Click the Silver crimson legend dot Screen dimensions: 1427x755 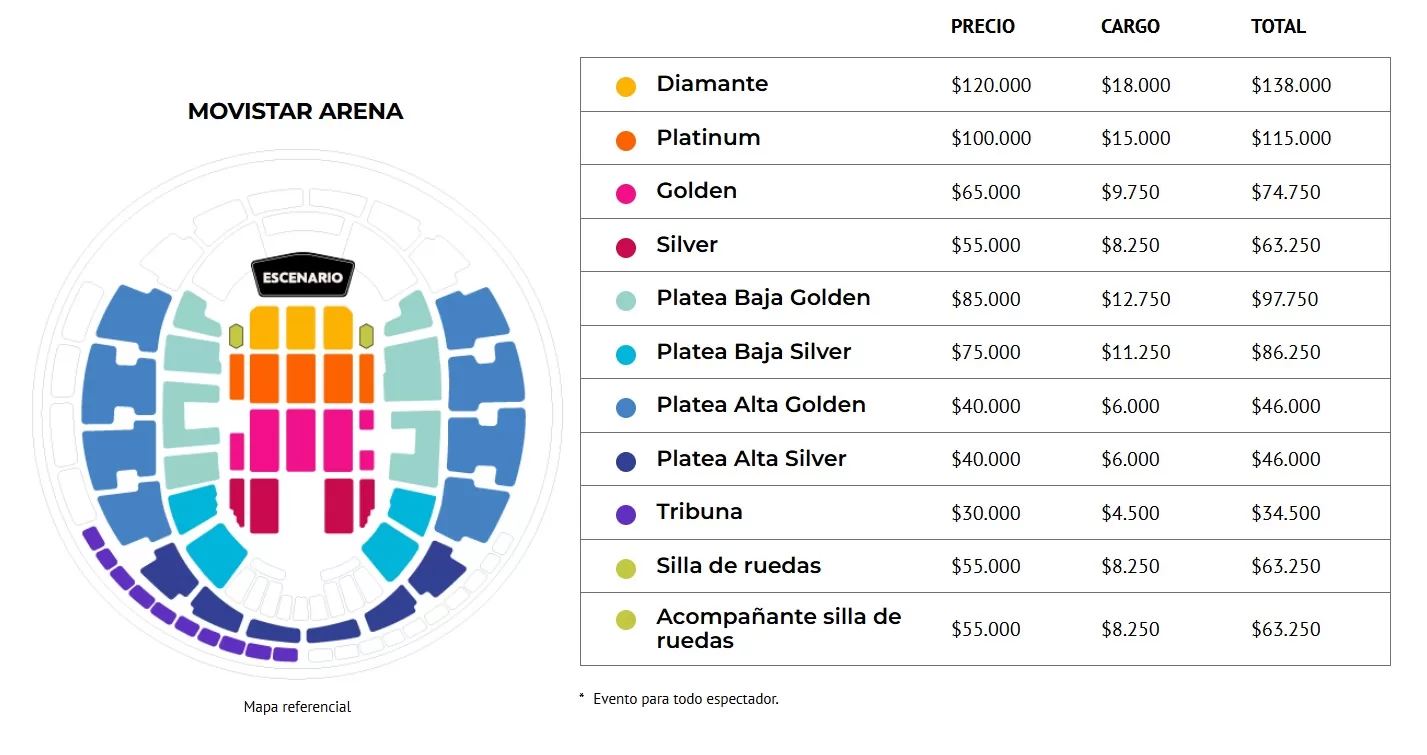(x=626, y=248)
